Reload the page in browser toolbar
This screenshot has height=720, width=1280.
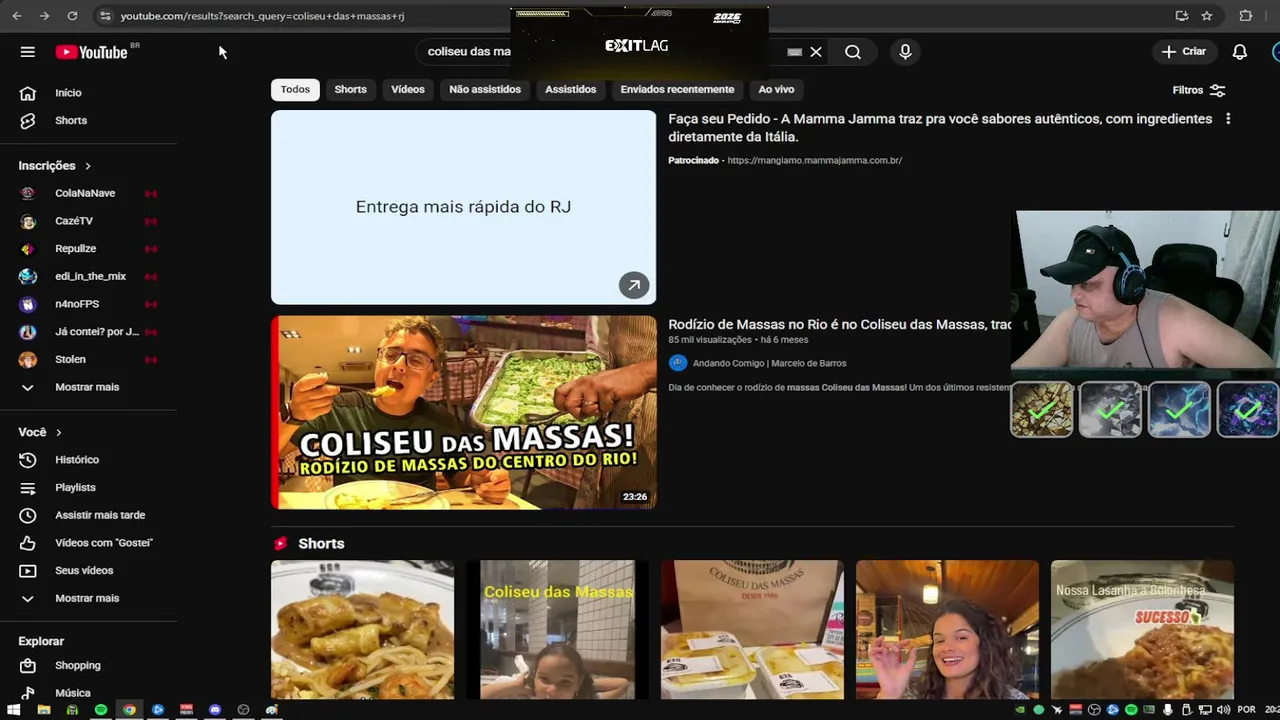point(72,16)
